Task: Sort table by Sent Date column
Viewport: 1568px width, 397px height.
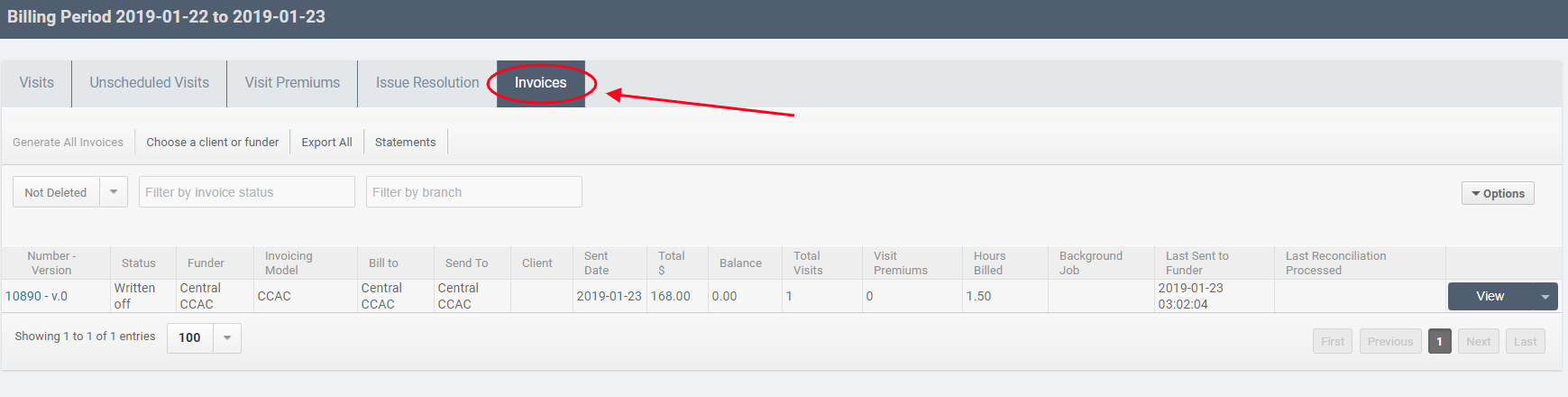Action: 595,263
